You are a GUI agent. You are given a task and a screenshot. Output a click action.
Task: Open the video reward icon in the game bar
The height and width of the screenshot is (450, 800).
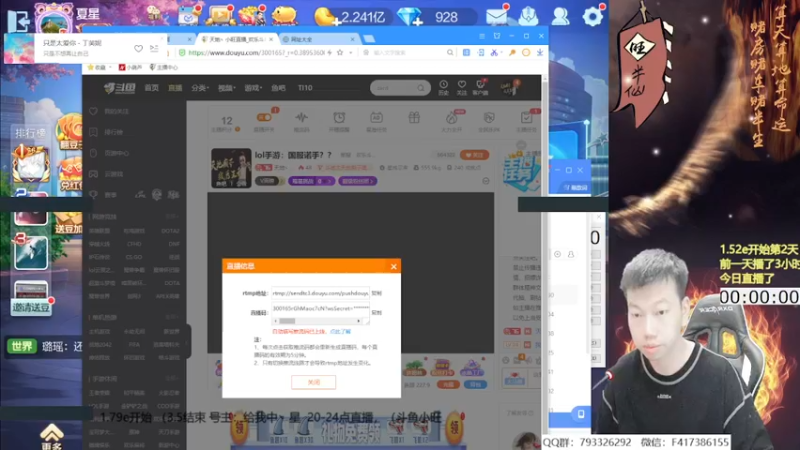pyautogui.click(x=220, y=15)
